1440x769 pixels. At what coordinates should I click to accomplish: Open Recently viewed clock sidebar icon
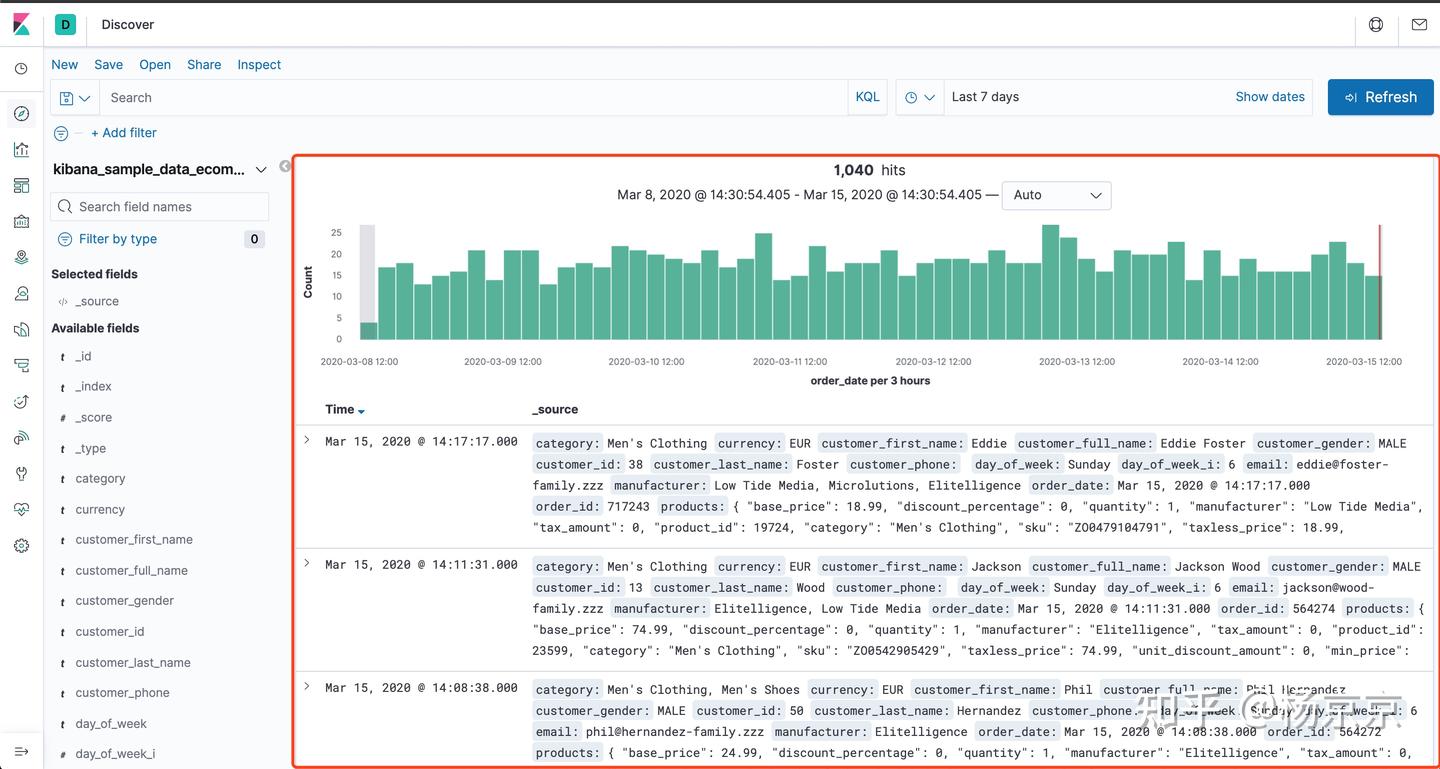[21, 69]
